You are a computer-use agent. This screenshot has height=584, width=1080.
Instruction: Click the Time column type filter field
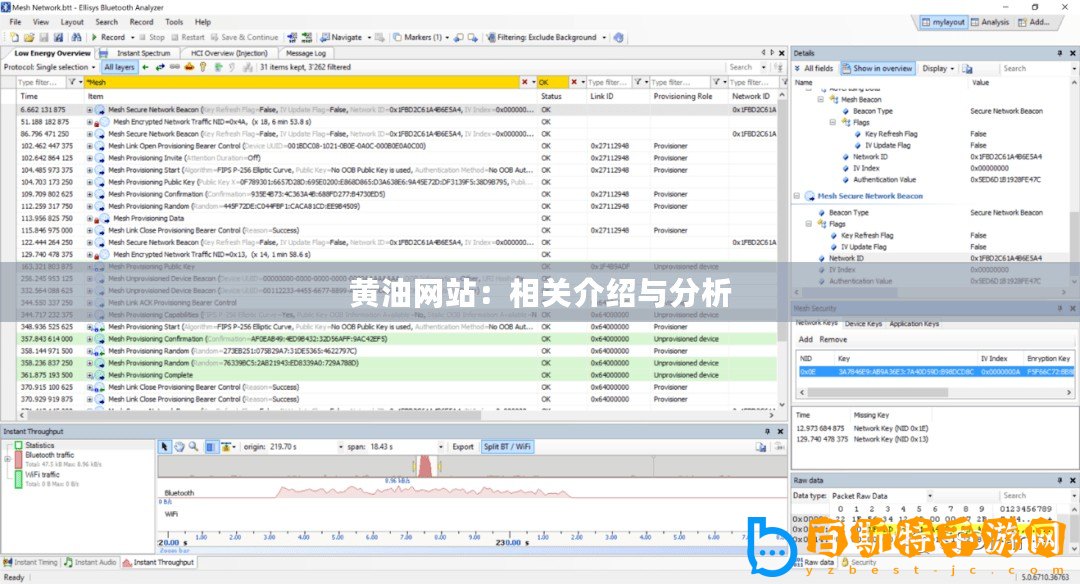click(42, 83)
